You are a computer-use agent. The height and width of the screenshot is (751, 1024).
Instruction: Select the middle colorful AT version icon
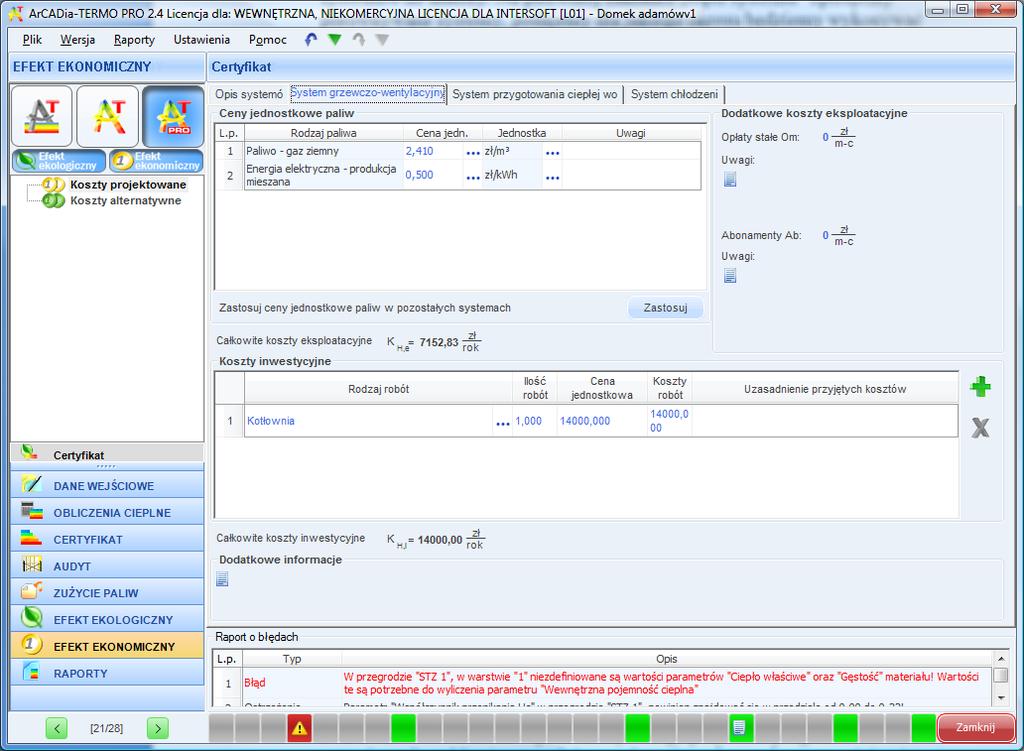(108, 116)
